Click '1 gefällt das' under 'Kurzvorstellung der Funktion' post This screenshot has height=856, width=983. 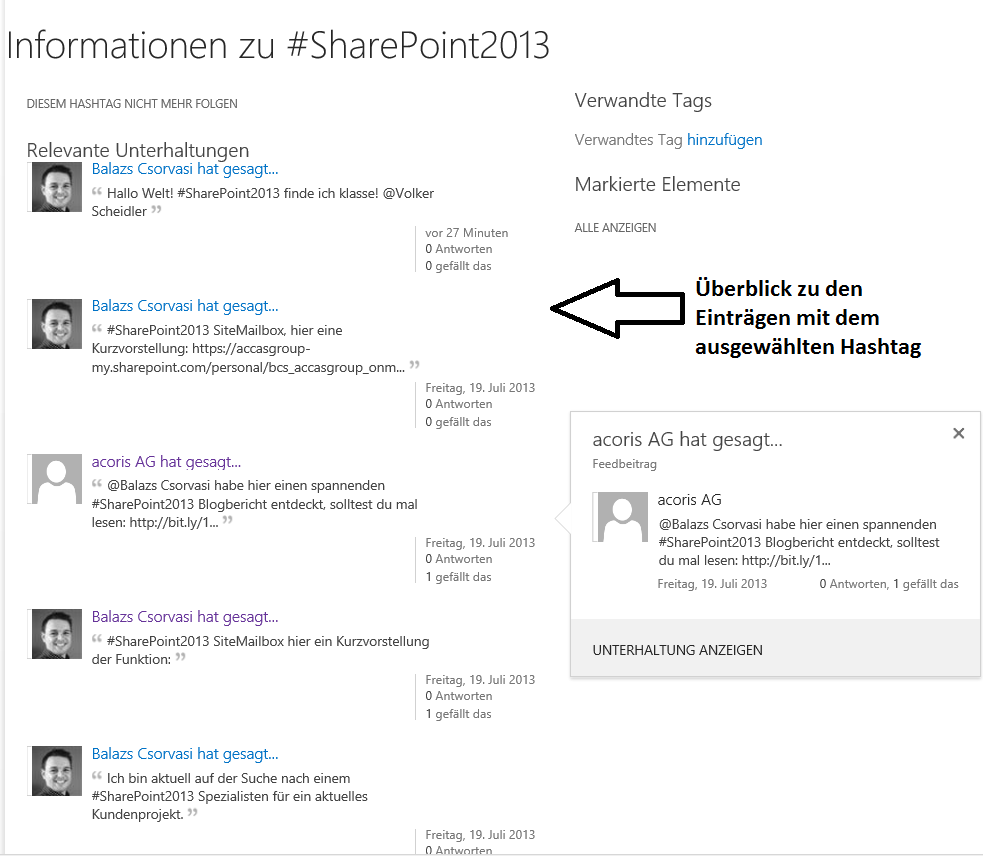[458, 714]
